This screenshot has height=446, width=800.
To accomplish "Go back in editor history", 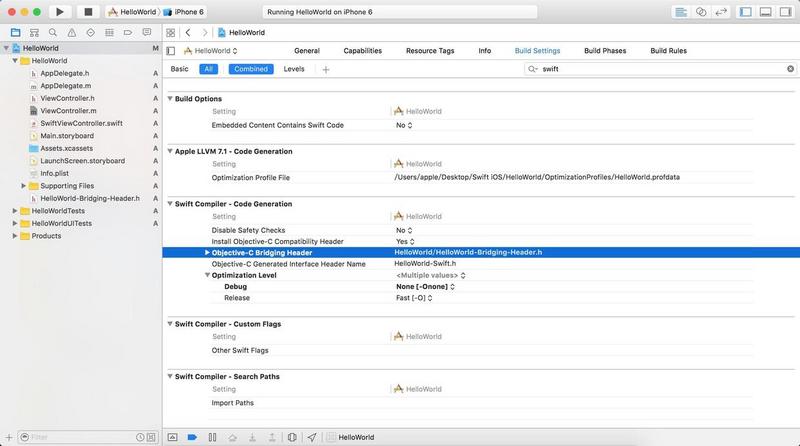I will click(188, 33).
